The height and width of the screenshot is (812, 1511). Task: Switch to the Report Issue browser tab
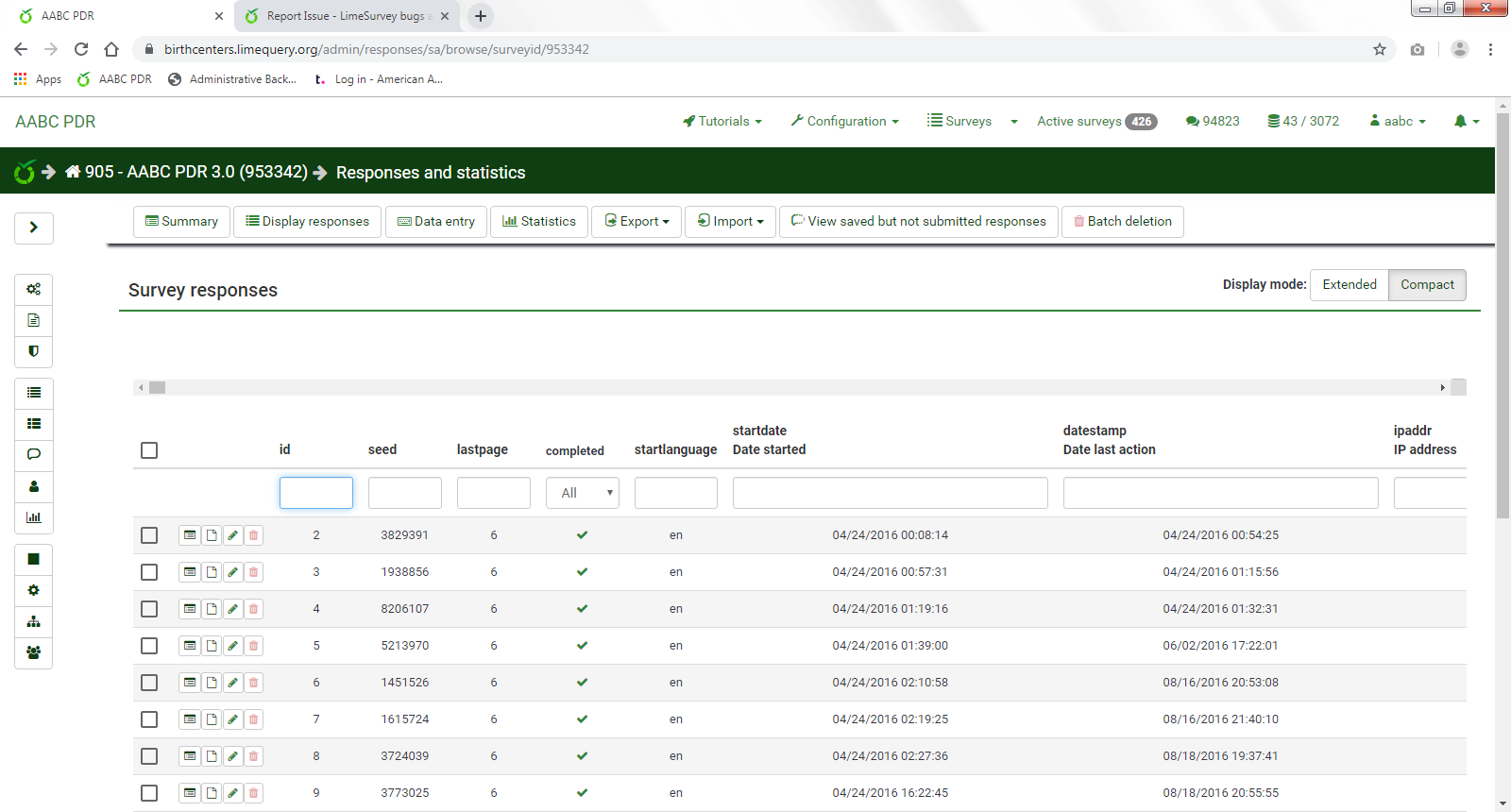pyautogui.click(x=345, y=16)
